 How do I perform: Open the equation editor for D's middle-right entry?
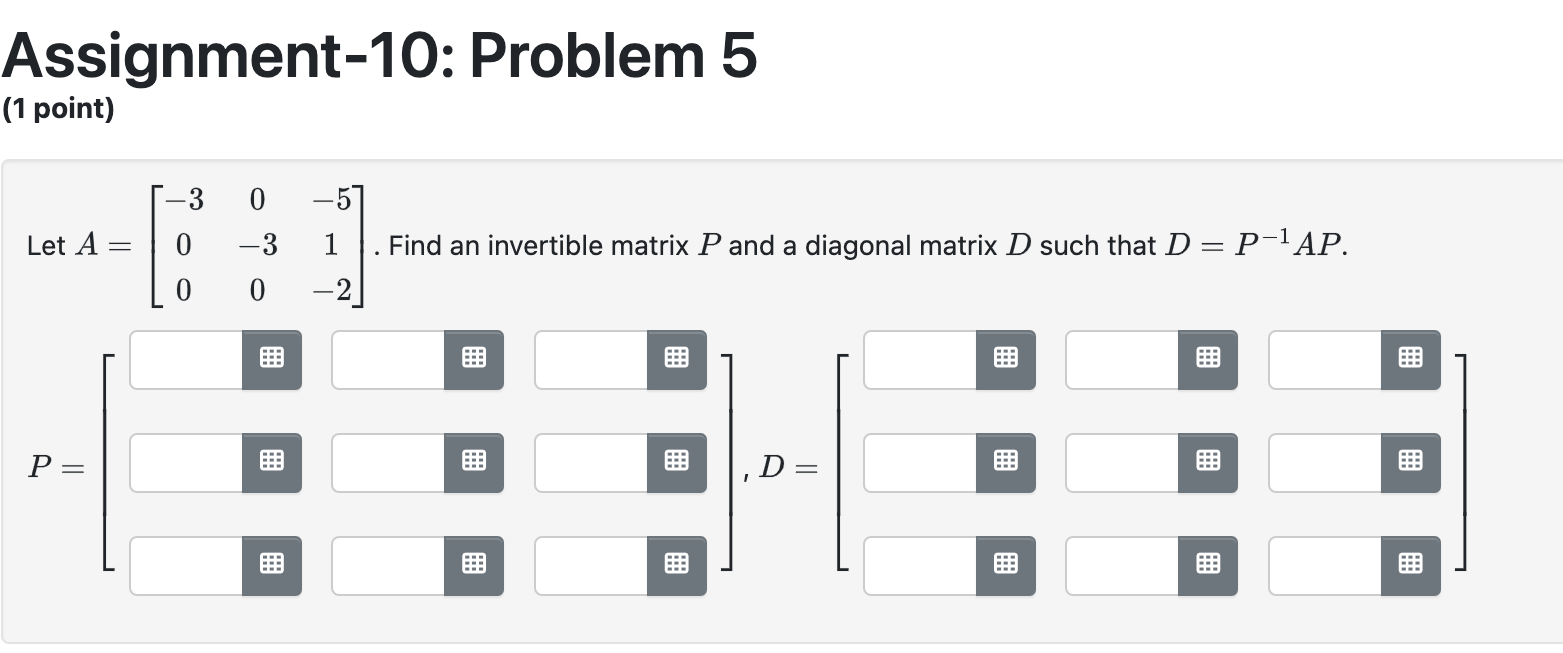[x=1410, y=462]
